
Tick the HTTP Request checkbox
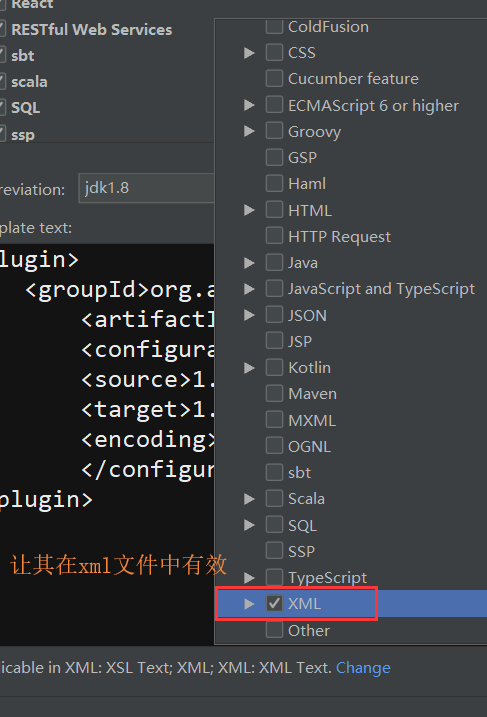(274, 236)
